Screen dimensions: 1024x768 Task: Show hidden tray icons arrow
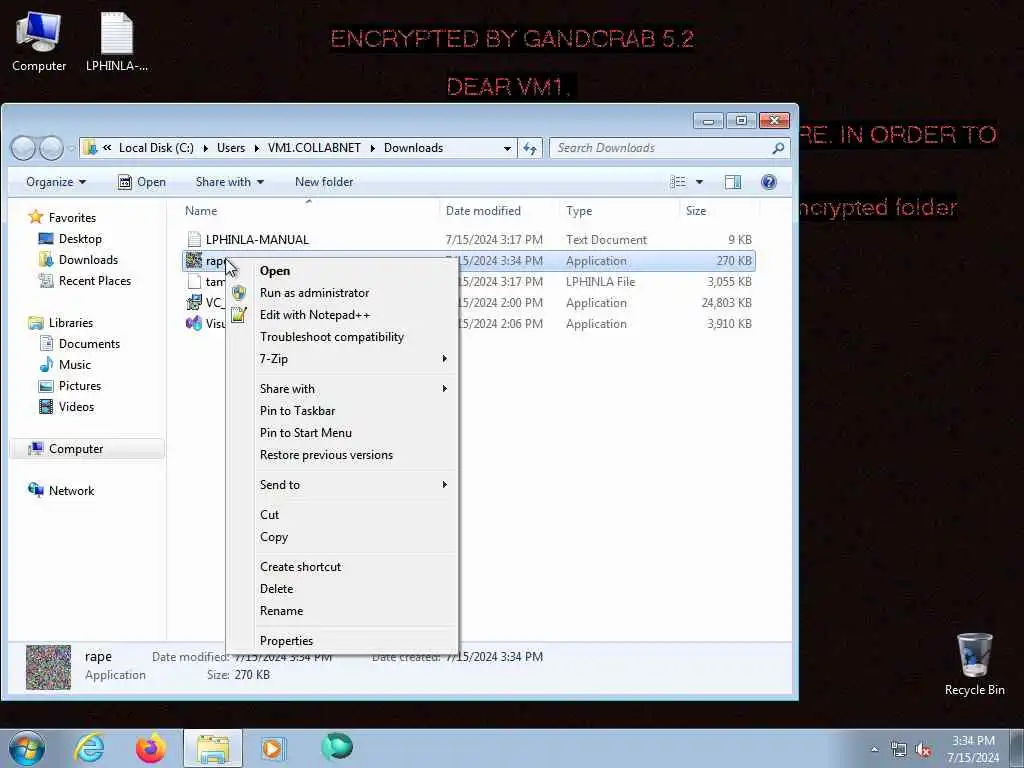(x=874, y=750)
